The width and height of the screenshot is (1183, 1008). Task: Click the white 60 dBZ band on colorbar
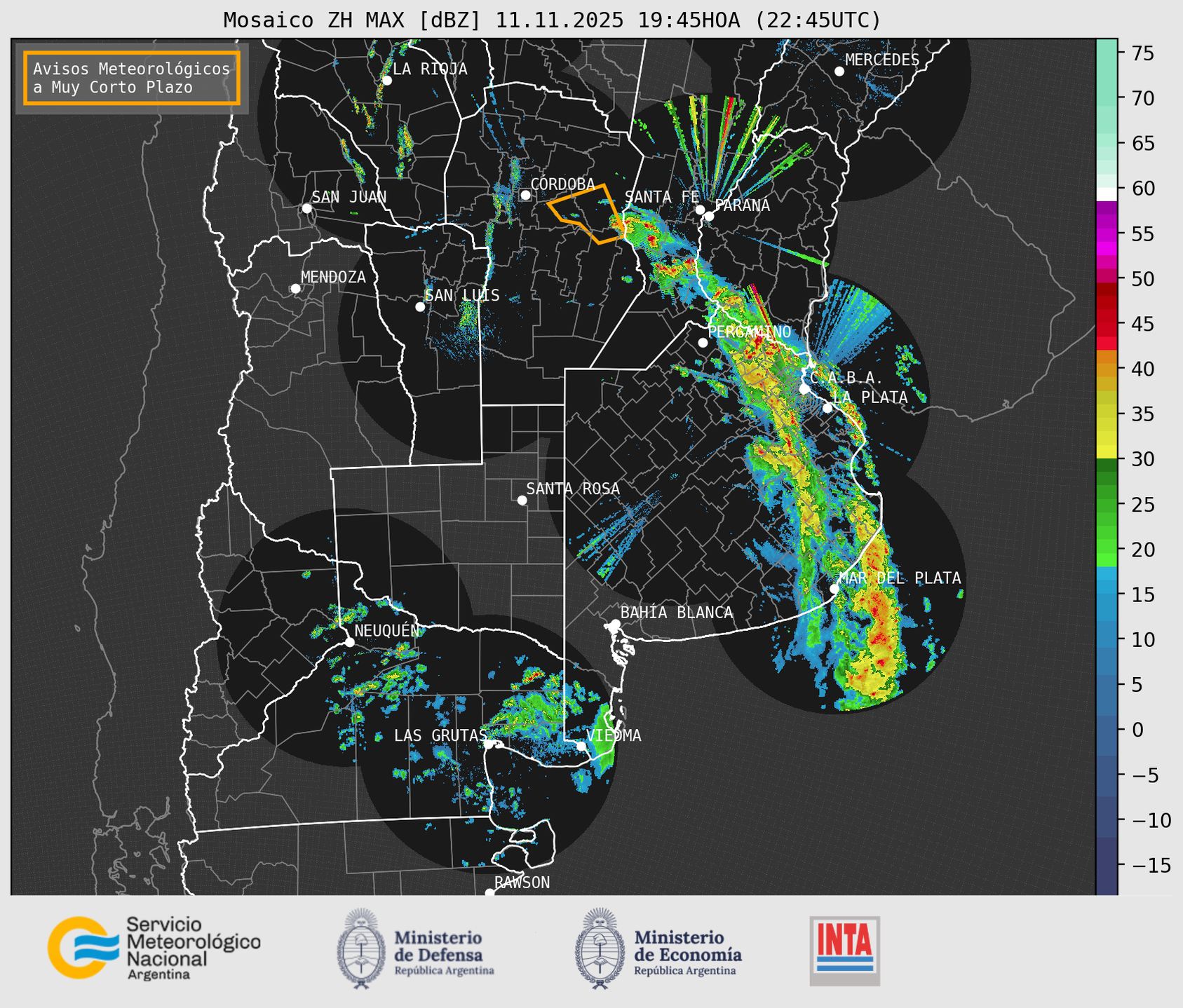point(1107,194)
